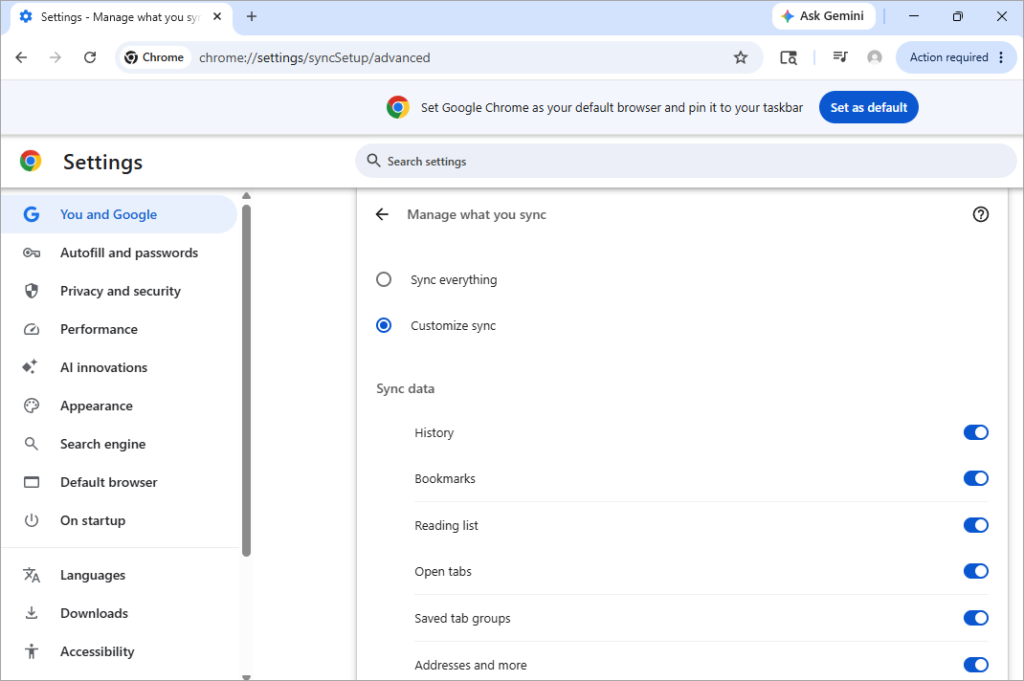Open a new tab with plus icon
This screenshot has height=681, width=1024.
tap(251, 17)
